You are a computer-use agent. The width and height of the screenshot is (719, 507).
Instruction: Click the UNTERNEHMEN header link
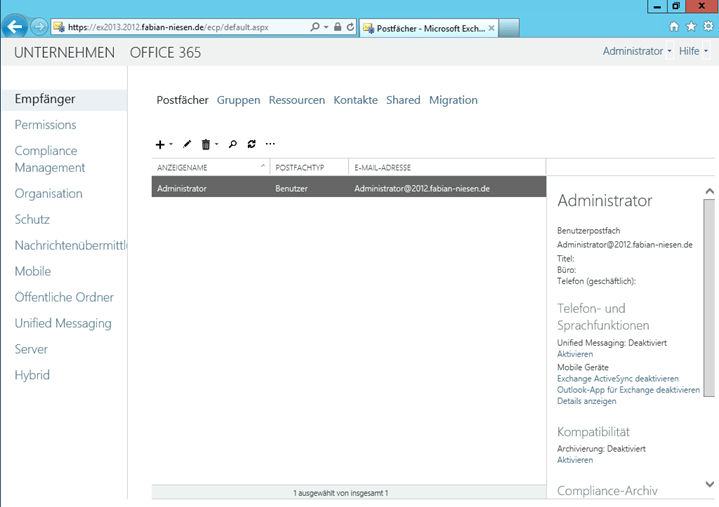coord(64,53)
